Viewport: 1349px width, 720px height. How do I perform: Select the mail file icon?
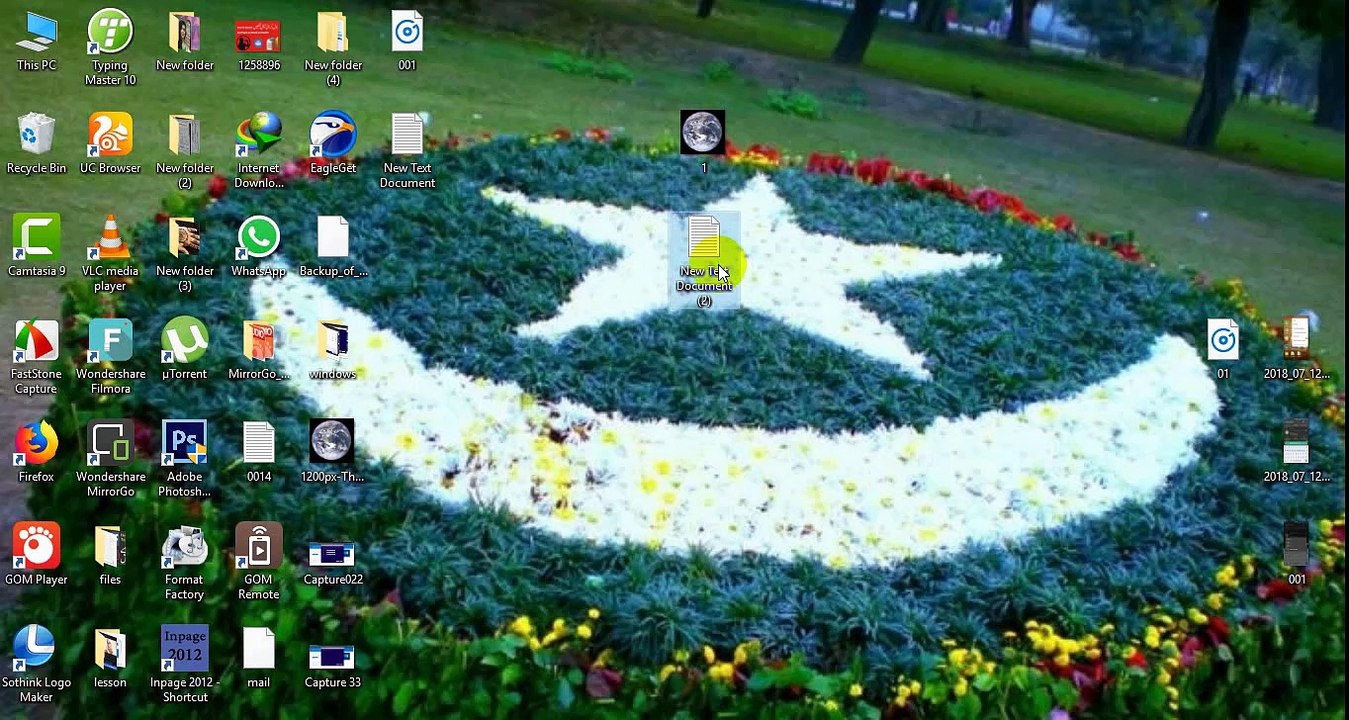tap(259, 659)
